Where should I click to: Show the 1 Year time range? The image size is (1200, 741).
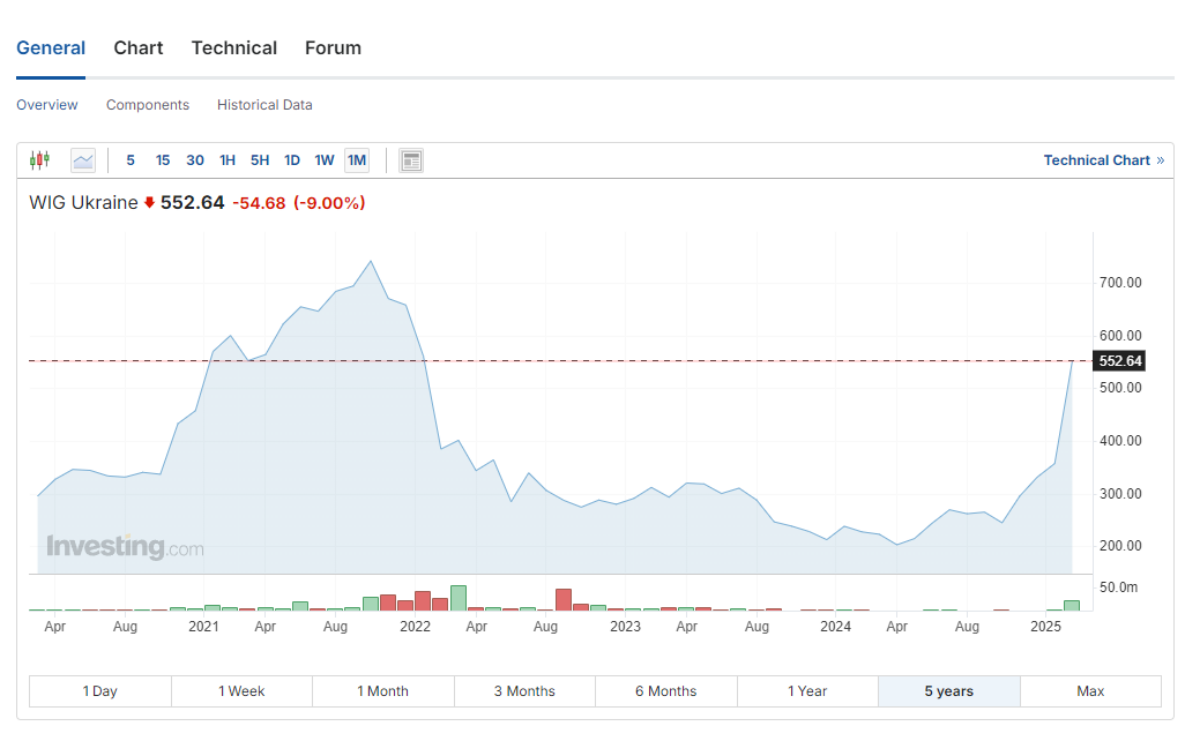tap(807, 691)
